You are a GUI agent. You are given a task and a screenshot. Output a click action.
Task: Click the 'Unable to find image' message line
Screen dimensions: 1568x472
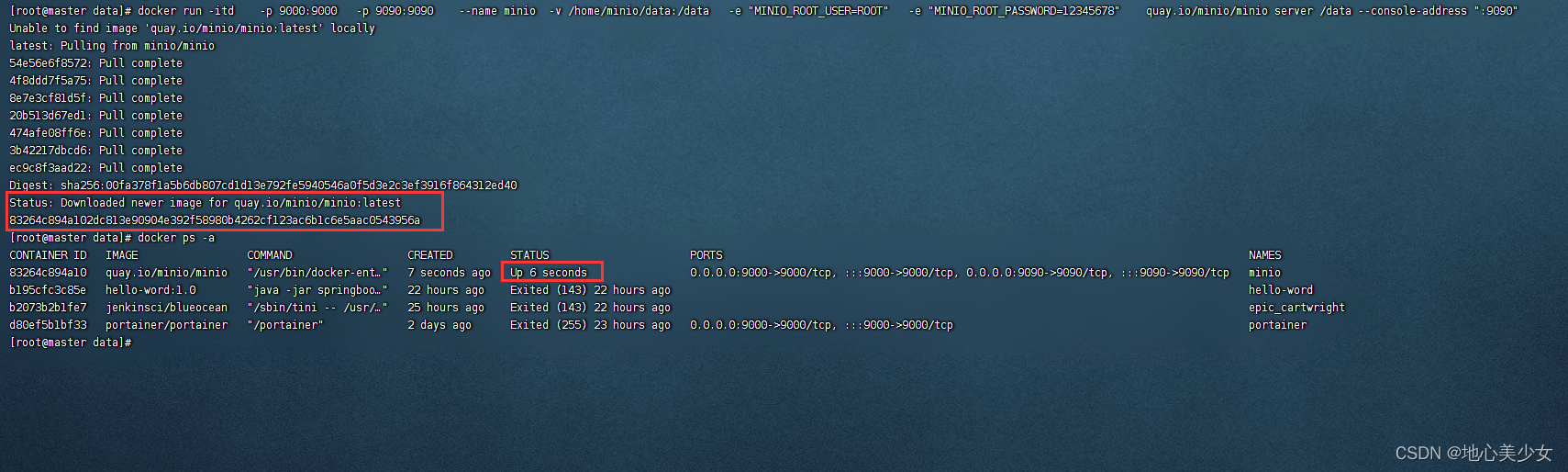pyautogui.click(x=193, y=28)
